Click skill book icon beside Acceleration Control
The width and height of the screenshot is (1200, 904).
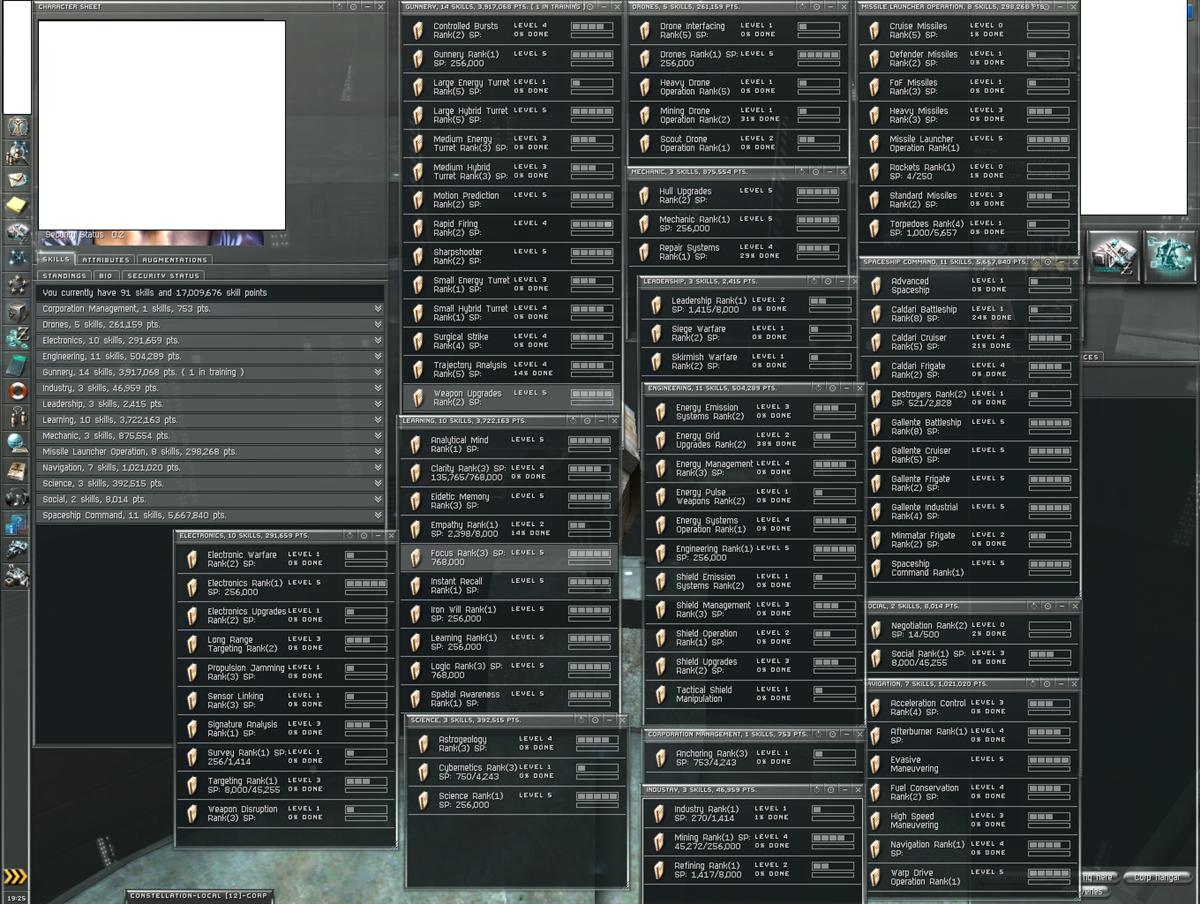coord(876,707)
